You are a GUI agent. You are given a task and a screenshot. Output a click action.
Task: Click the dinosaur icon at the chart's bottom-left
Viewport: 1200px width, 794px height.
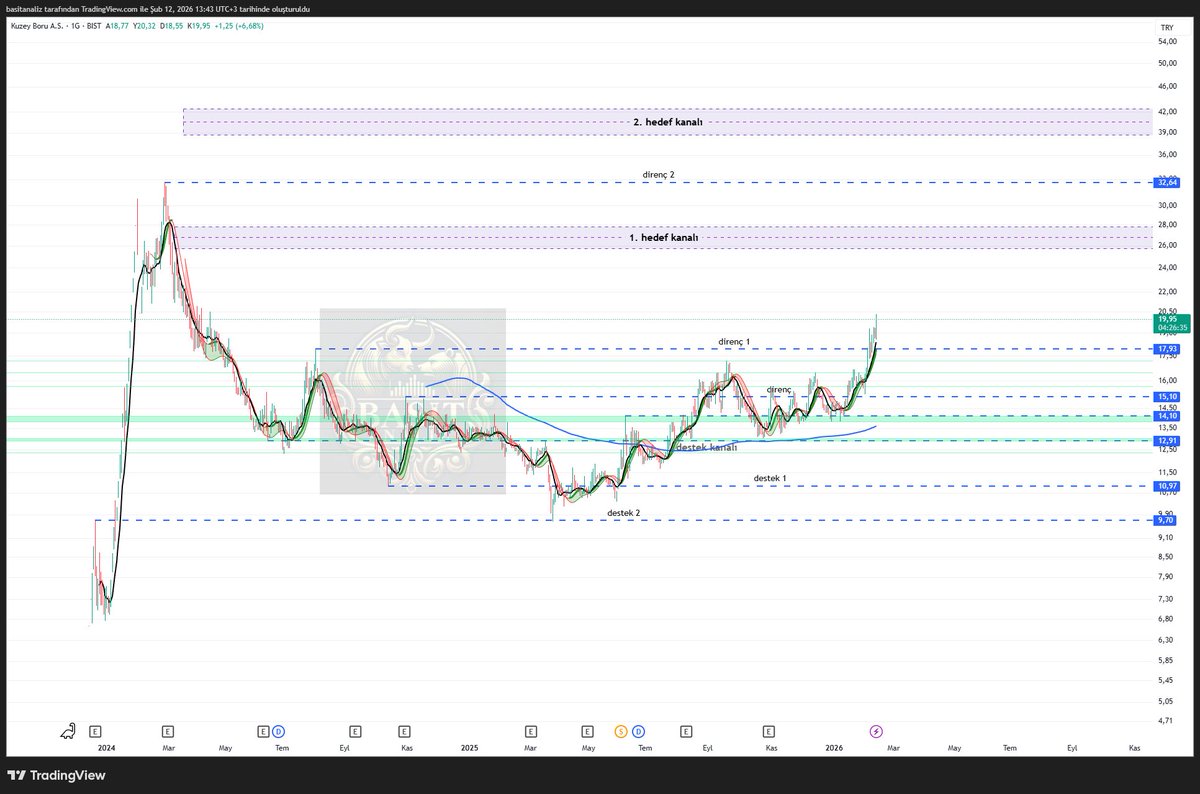click(67, 732)
